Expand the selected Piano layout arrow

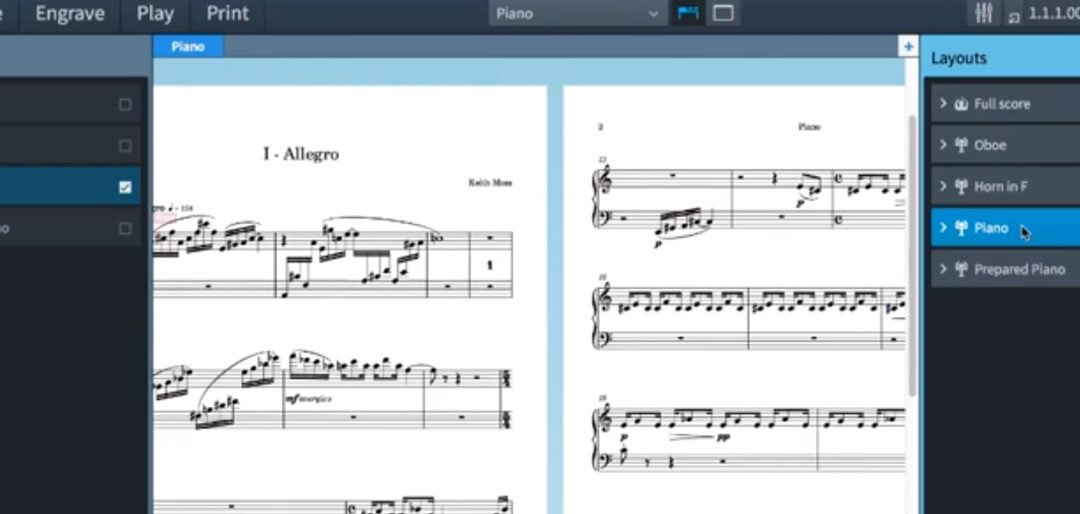944,228
